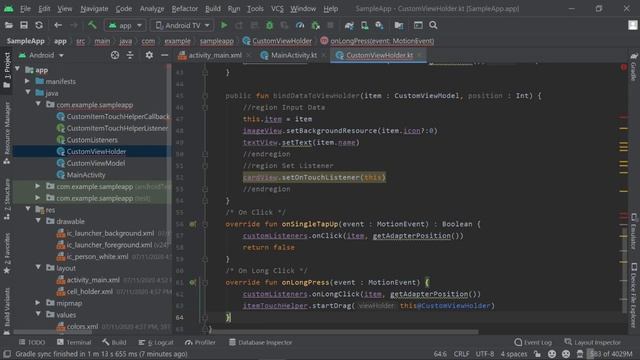Run the app with green play button

(x=224, y=25)
